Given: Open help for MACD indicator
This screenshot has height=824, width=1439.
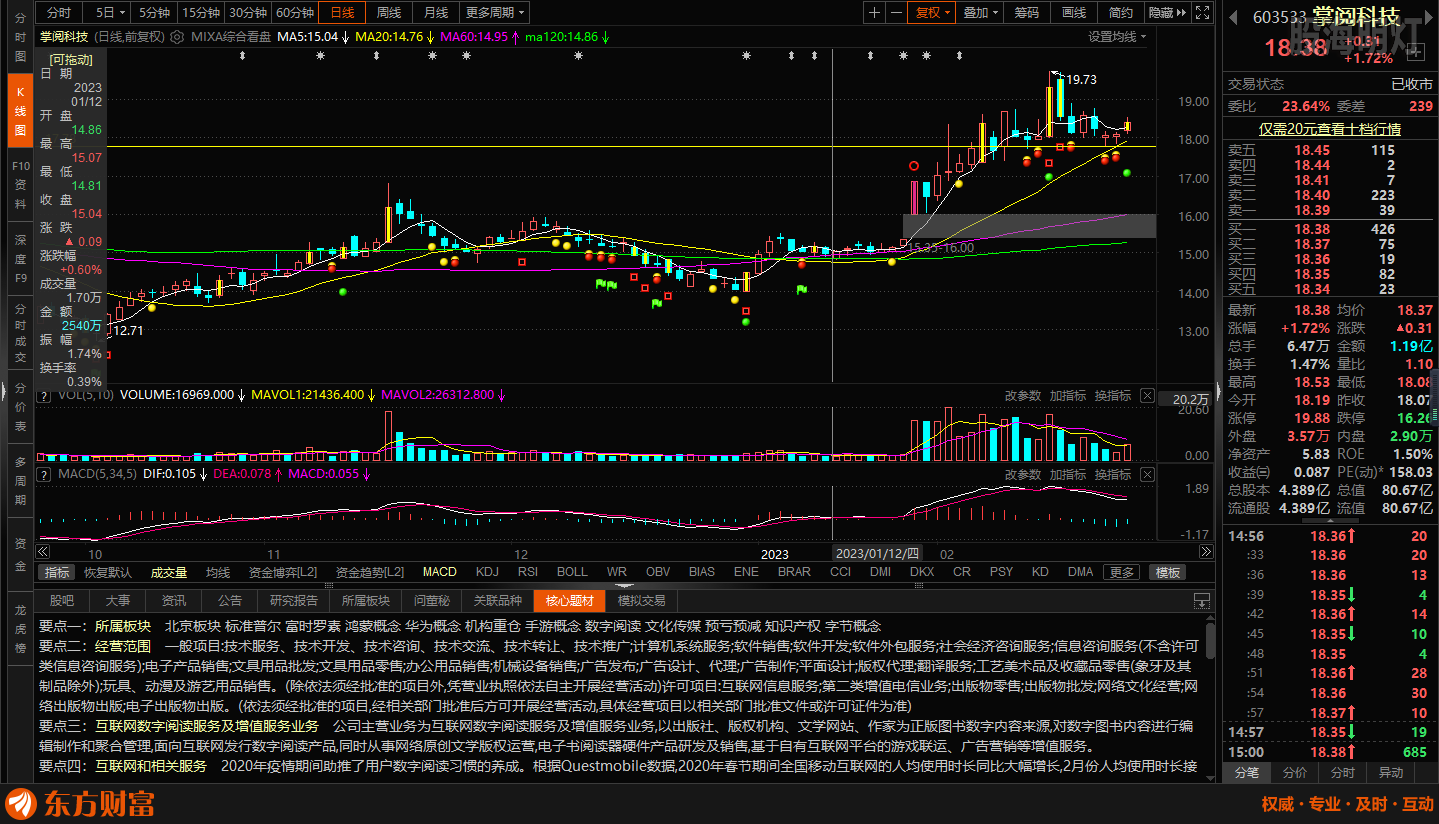Looking at the screenshot, I should click(44, 474).
